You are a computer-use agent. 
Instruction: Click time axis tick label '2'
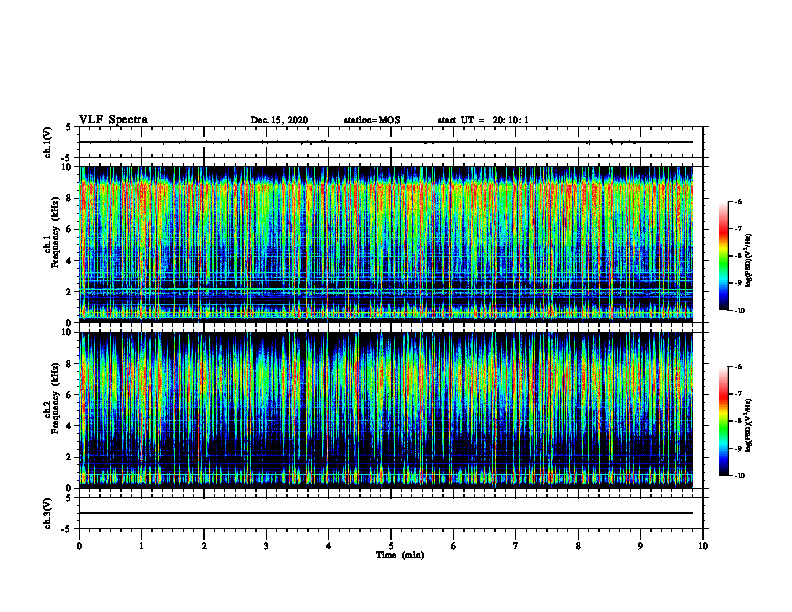pos(204,546)
